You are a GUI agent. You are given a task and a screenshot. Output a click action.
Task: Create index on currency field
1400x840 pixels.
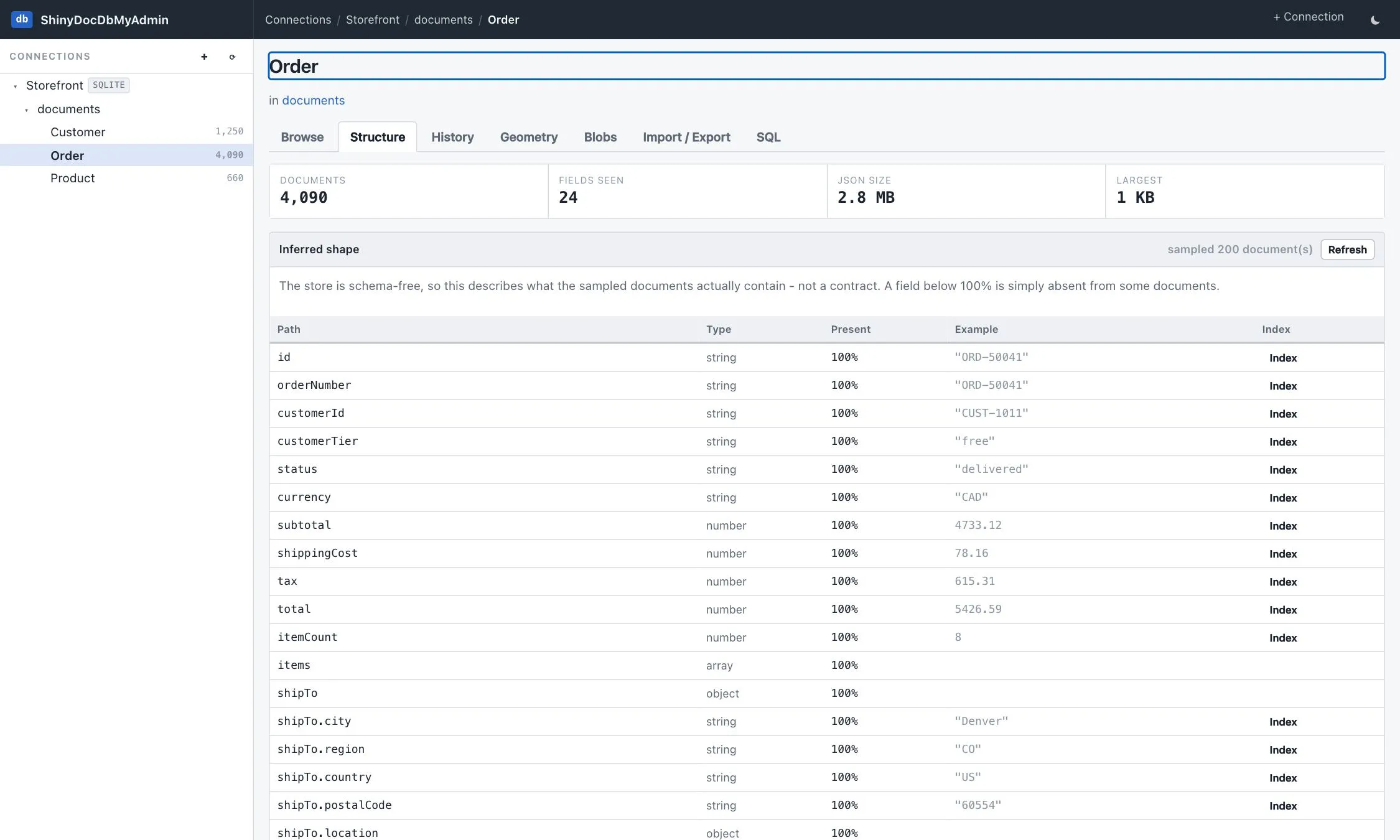[x=1283, y=498]
